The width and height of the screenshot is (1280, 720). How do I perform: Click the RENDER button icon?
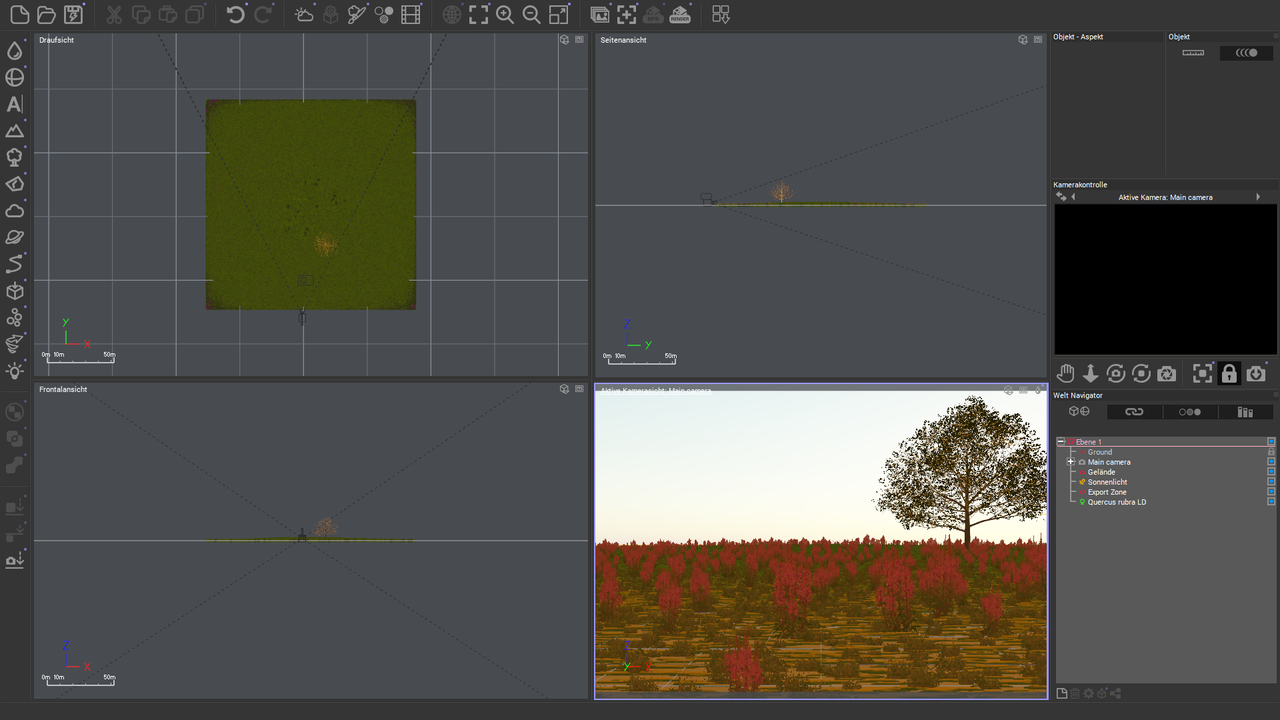680,15
